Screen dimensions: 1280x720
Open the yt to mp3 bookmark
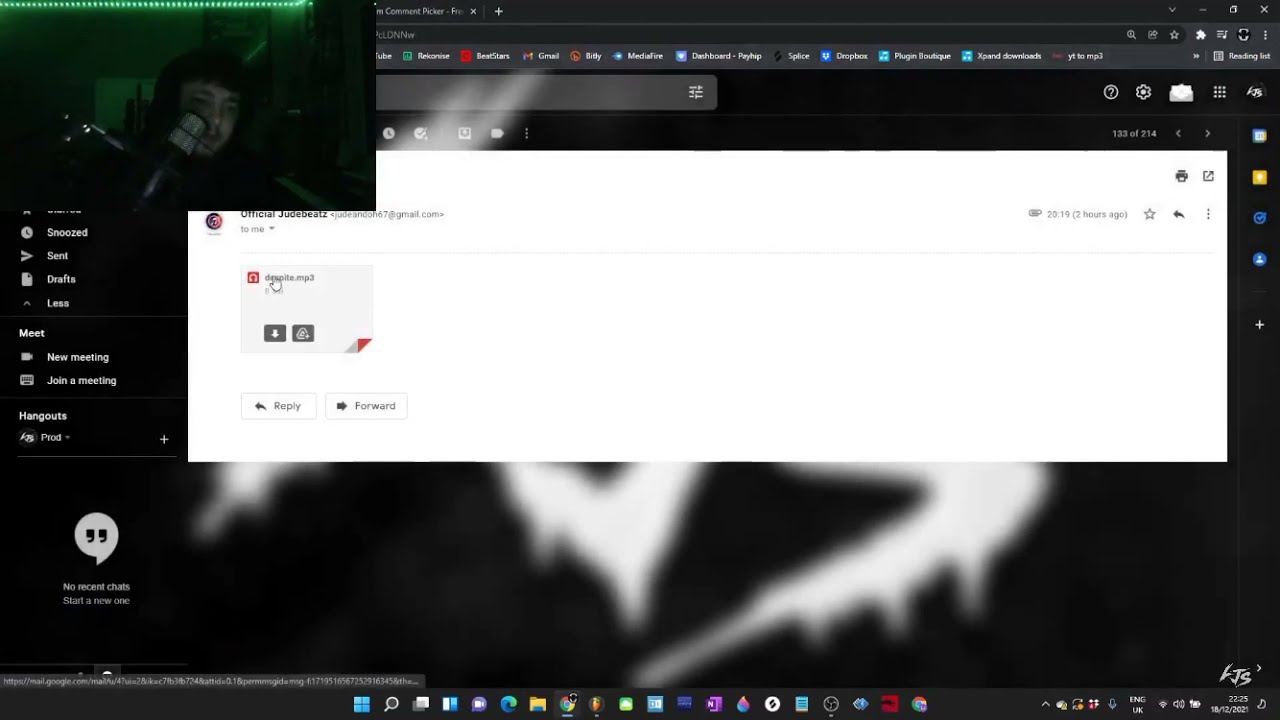1078,56
